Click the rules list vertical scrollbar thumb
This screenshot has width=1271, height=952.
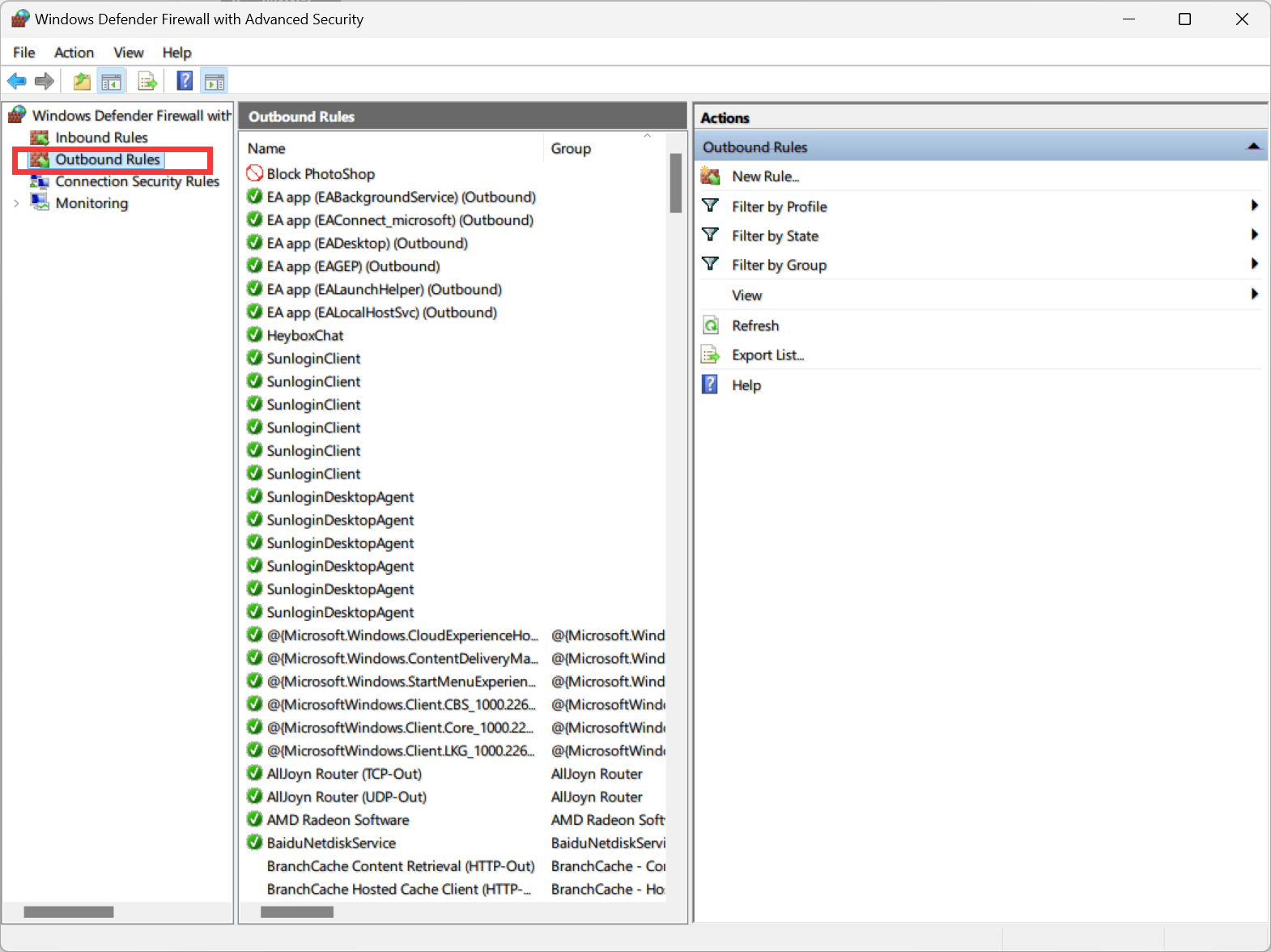coord(676,183)
